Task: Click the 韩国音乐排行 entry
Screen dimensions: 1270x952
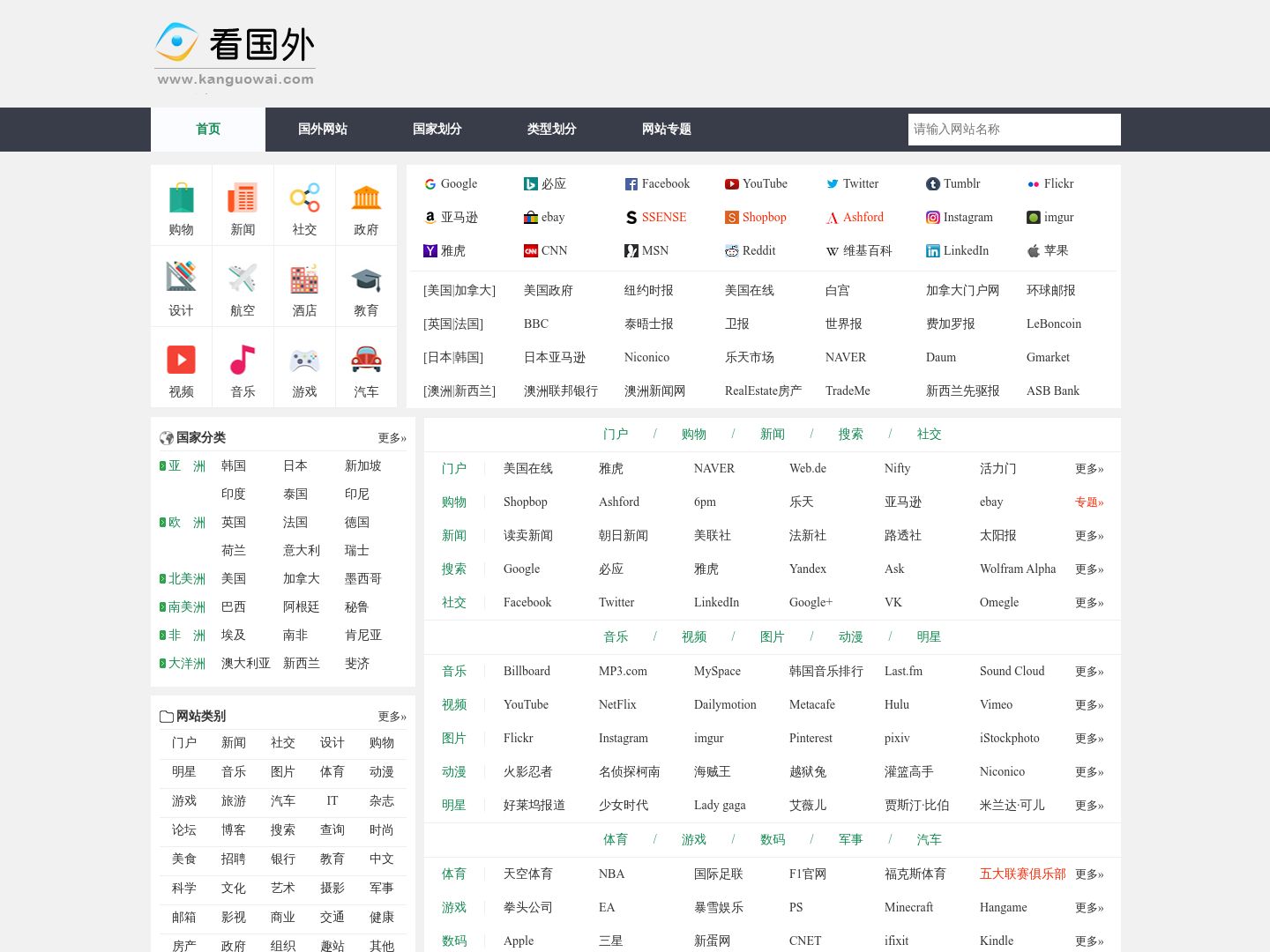Action: 826,672
